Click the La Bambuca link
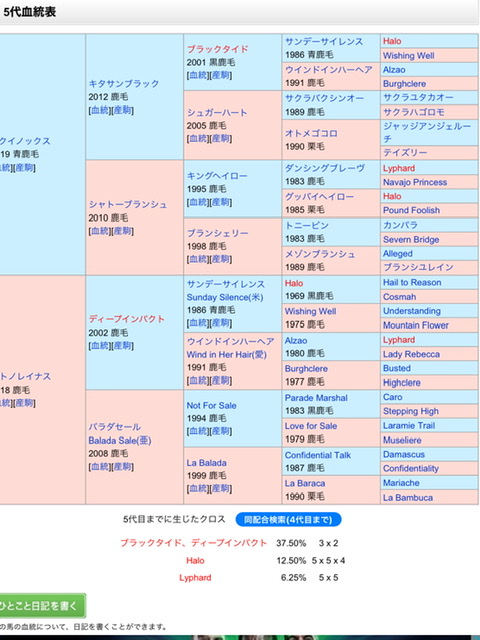The width and height of the screenshot is (480, 640). click(x=408, y=498)
